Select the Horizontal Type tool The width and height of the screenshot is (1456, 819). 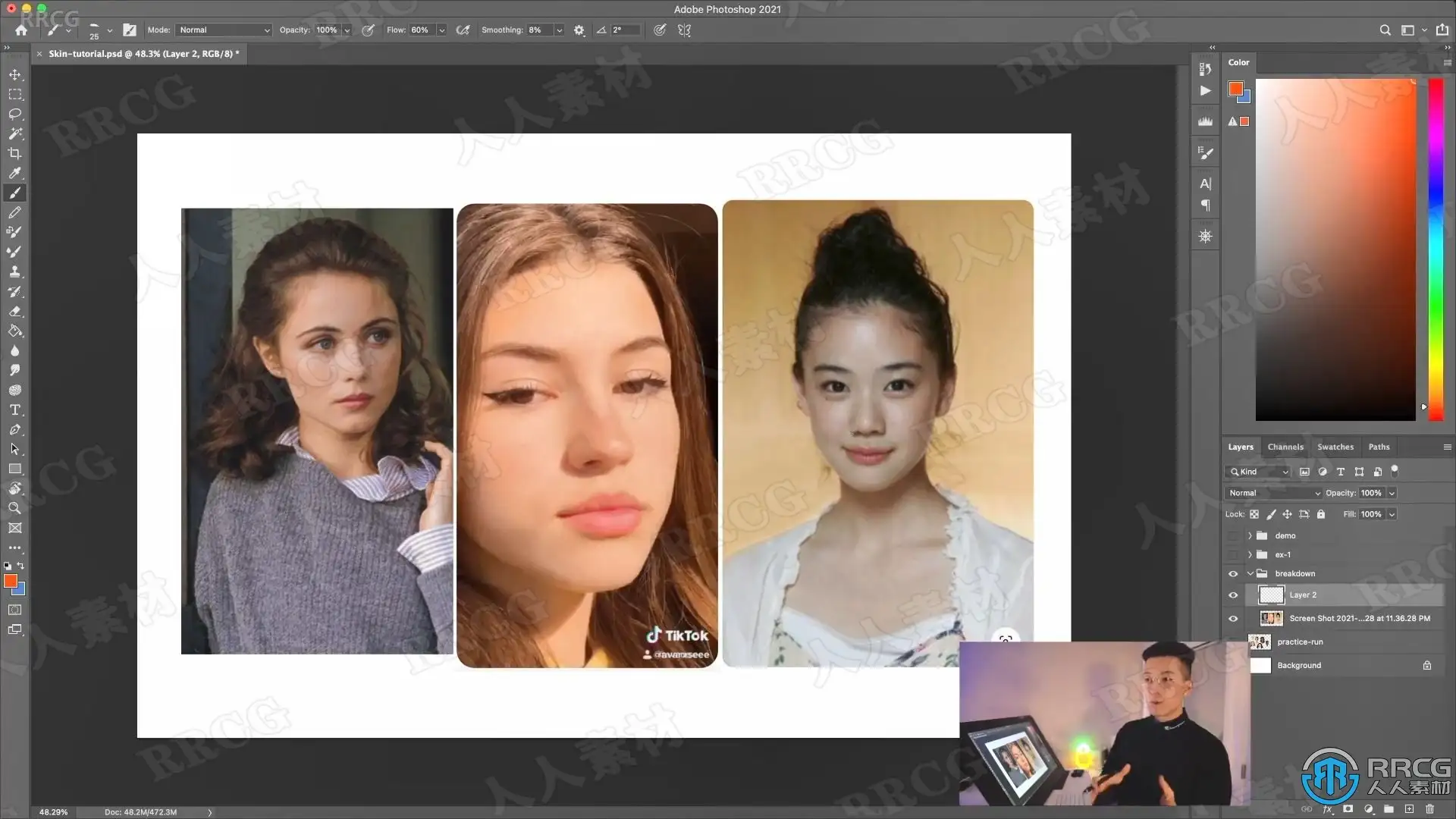click(15, 409)
